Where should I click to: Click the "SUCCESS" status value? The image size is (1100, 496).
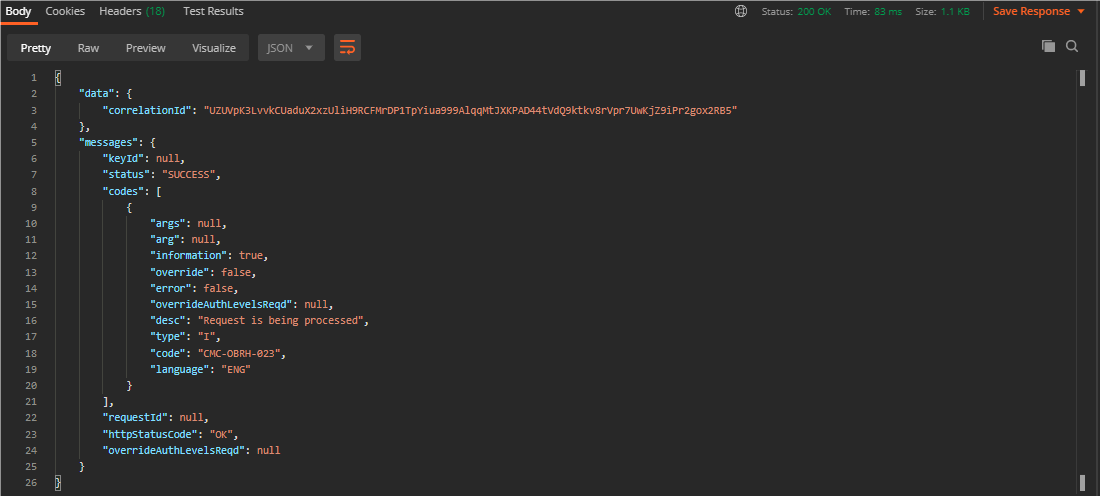tap(189, 174)
